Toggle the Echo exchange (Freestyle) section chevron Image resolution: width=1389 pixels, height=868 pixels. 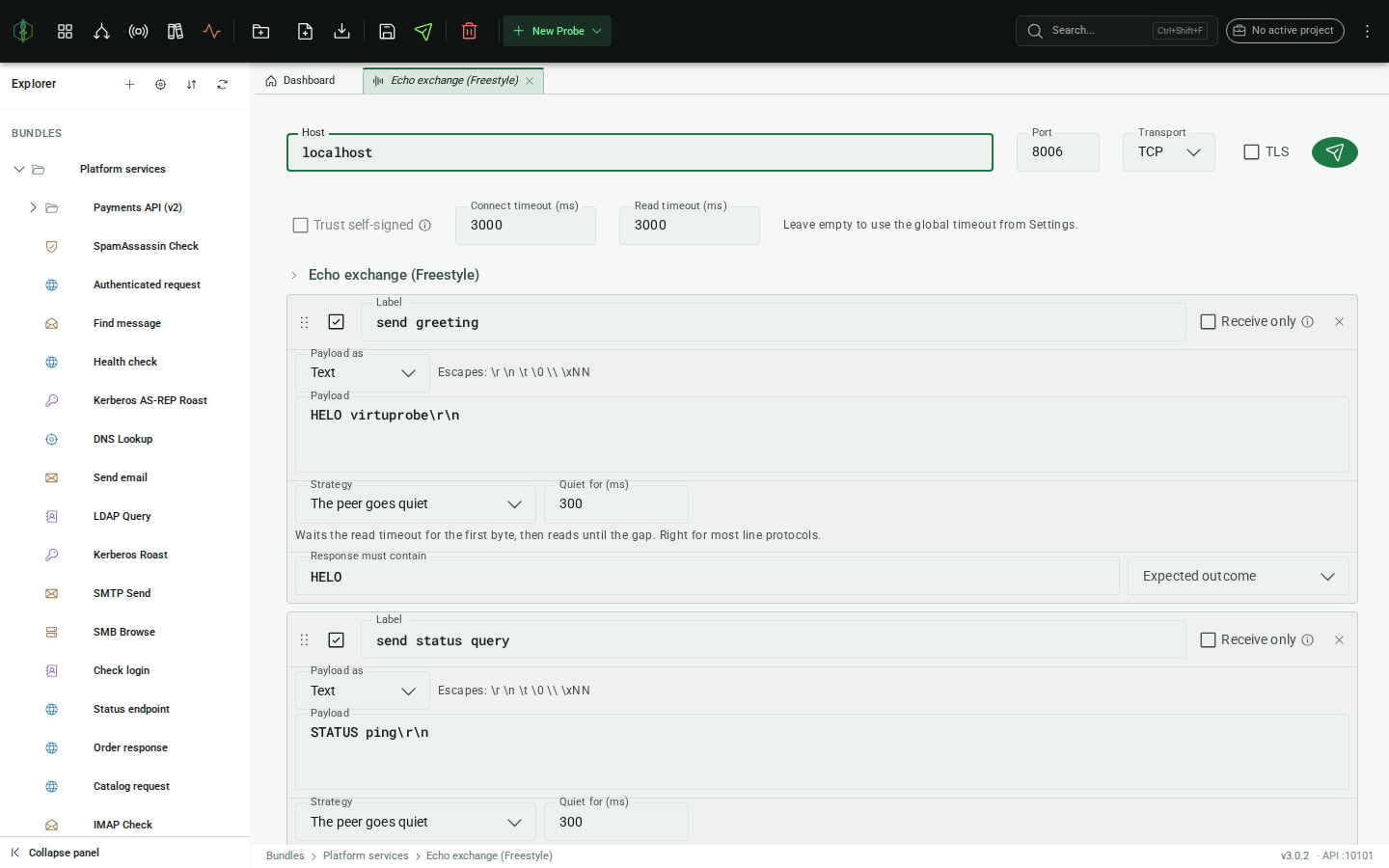point(294,275)
